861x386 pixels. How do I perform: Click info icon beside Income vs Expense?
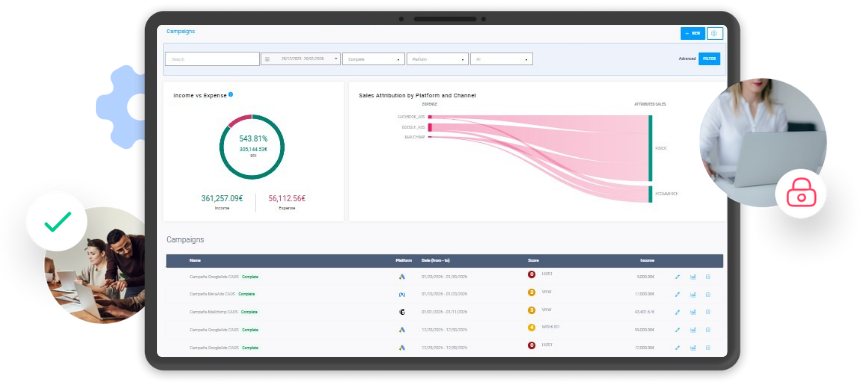pos(231,94)
